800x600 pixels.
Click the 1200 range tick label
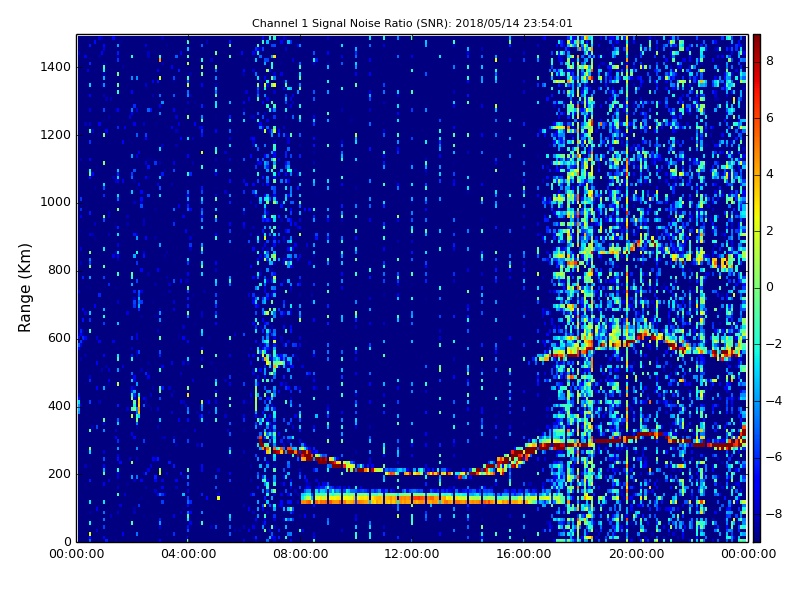56,135
